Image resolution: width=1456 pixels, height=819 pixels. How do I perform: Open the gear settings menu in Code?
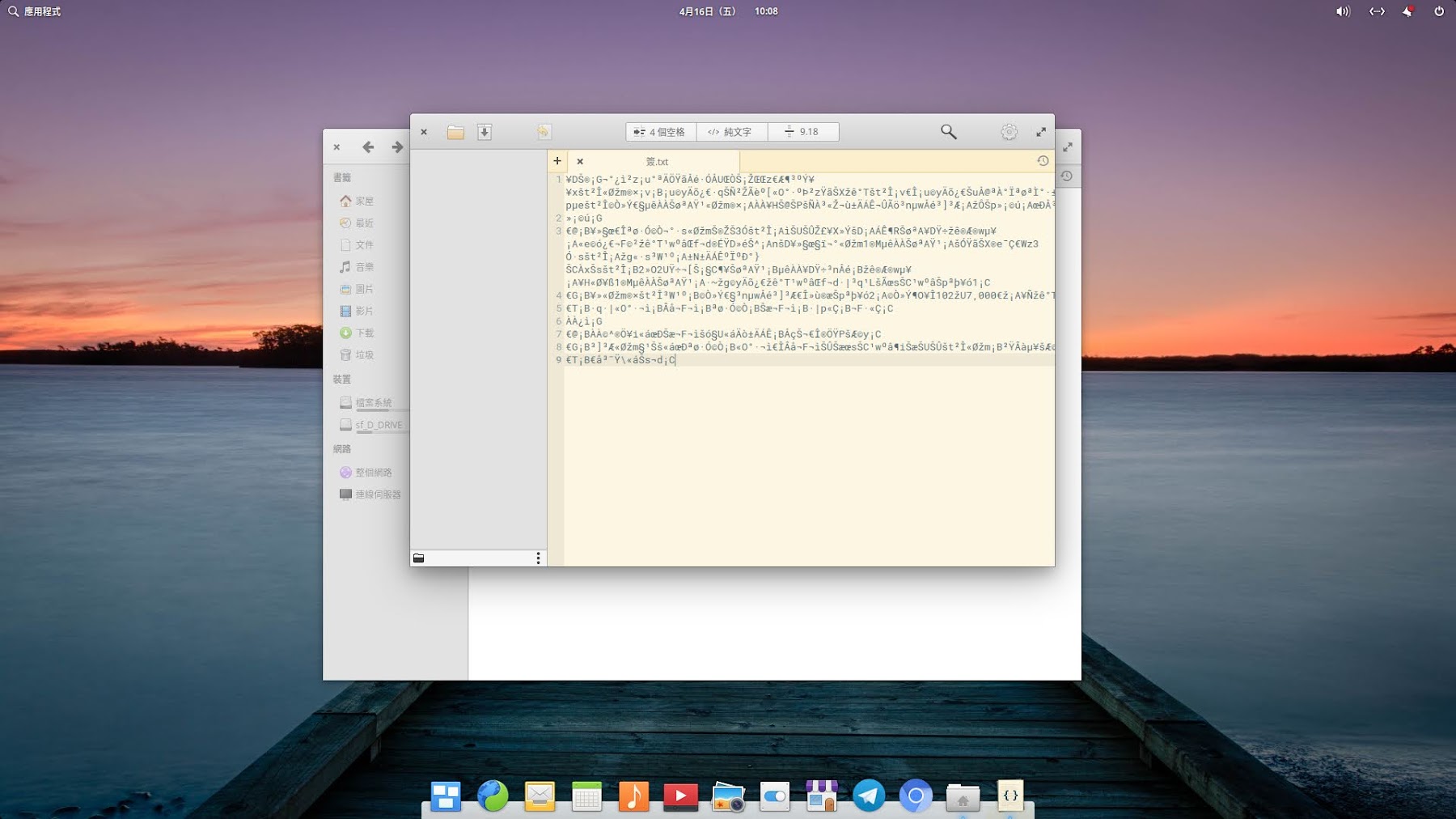[x=1009, y=132]
